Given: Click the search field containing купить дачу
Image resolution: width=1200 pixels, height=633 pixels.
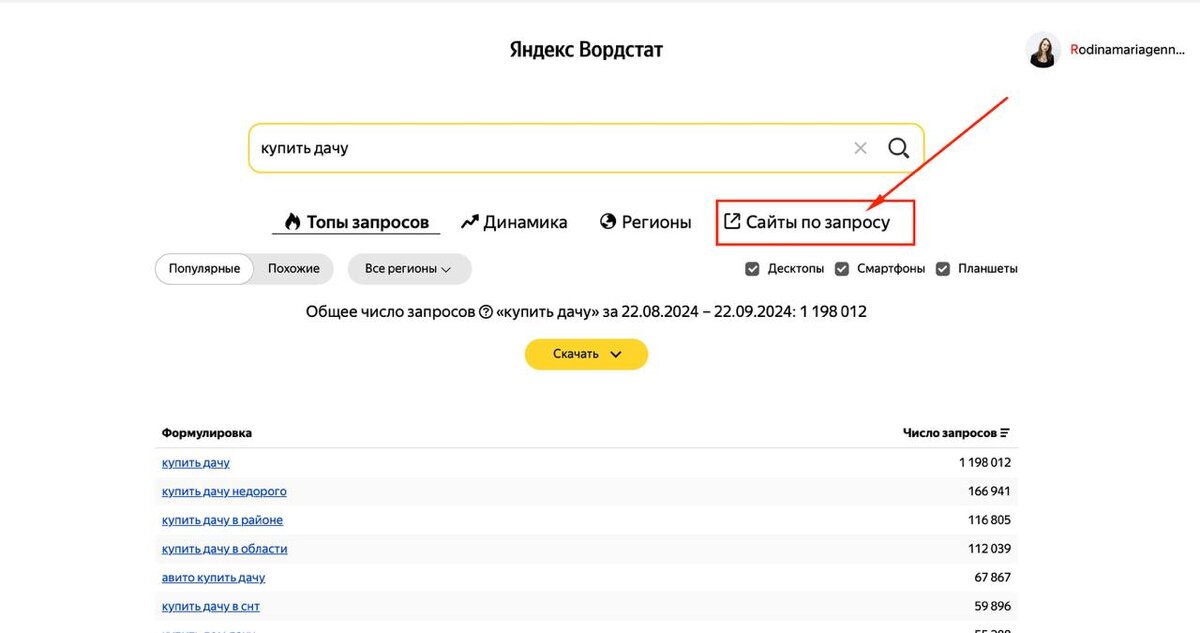Looking at the screenshot, I should (x=586, y=148).
